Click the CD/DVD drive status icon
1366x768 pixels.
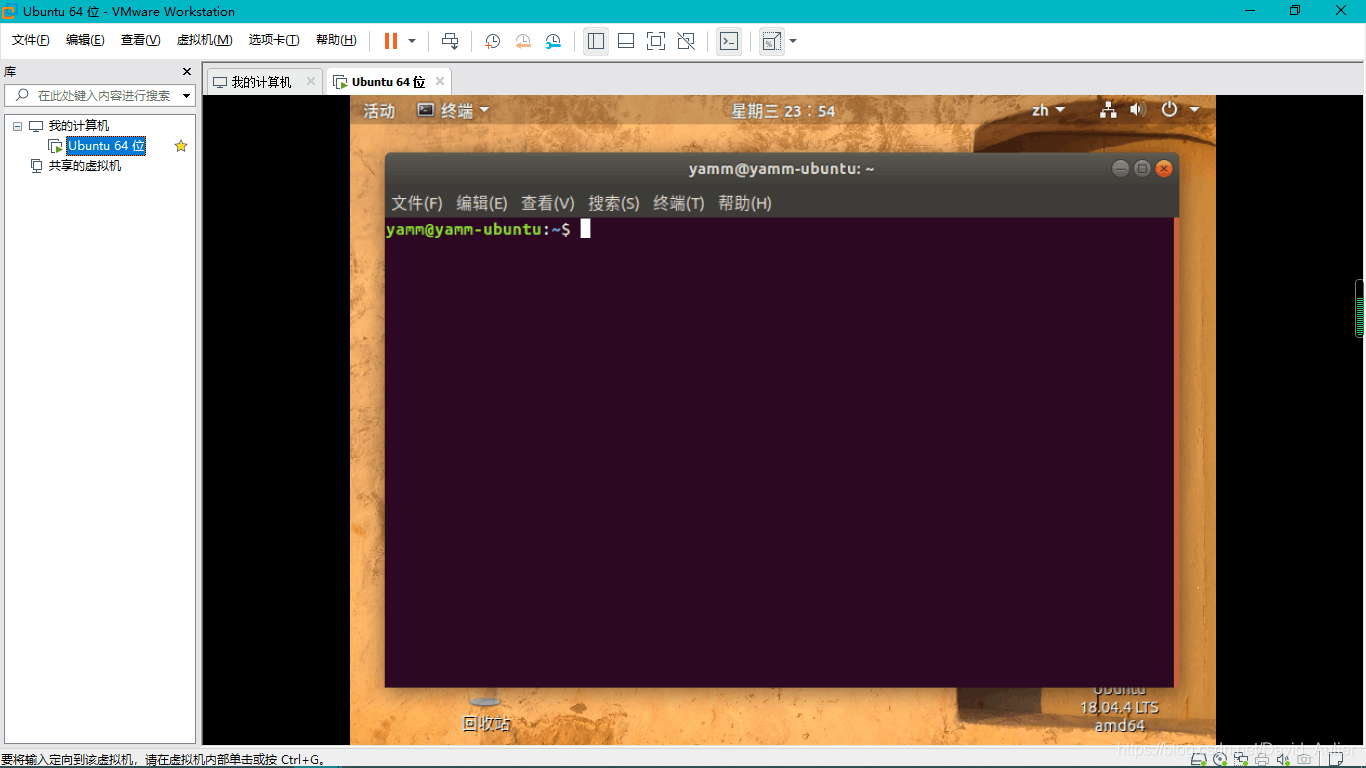pos(1220,759)
